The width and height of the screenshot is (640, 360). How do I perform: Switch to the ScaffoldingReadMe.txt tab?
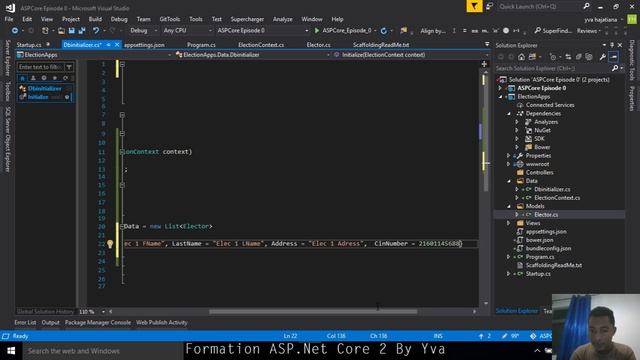(381, 45)
